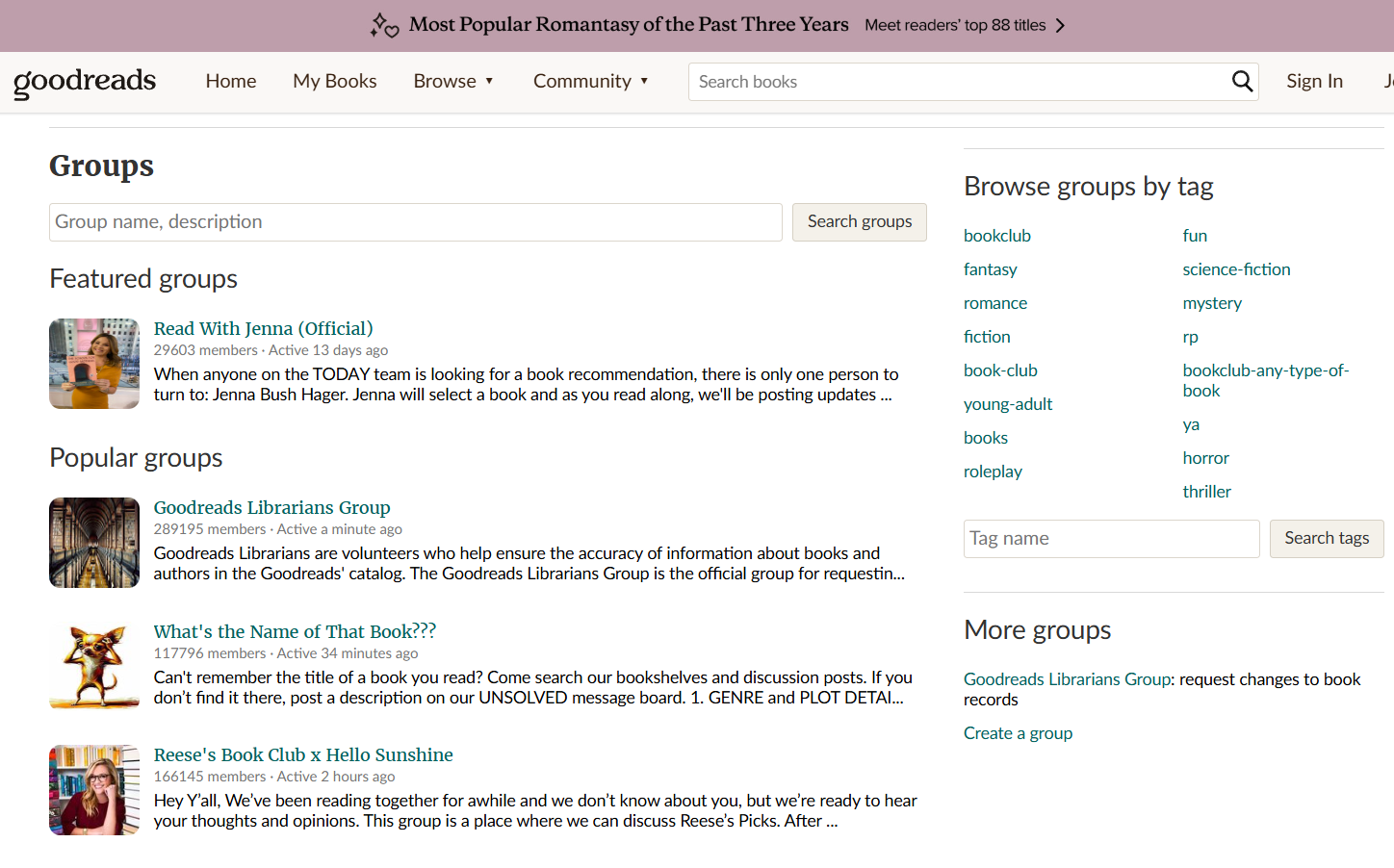This screenshot has height=868, width=1394.
Task: Click the Create a group link
Action: click(x=1018, y=733)
